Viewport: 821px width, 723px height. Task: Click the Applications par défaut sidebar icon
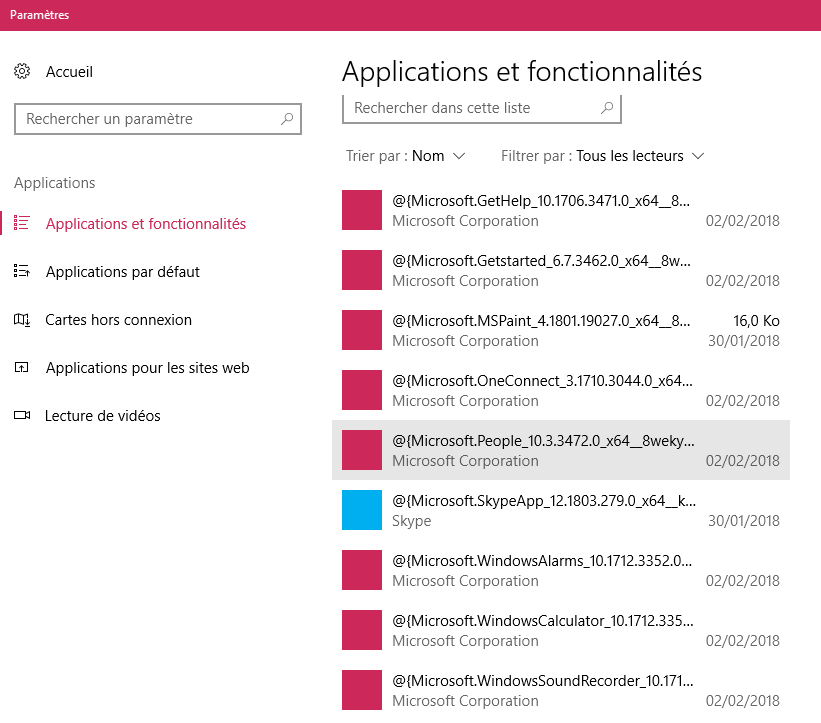[20, 271]
